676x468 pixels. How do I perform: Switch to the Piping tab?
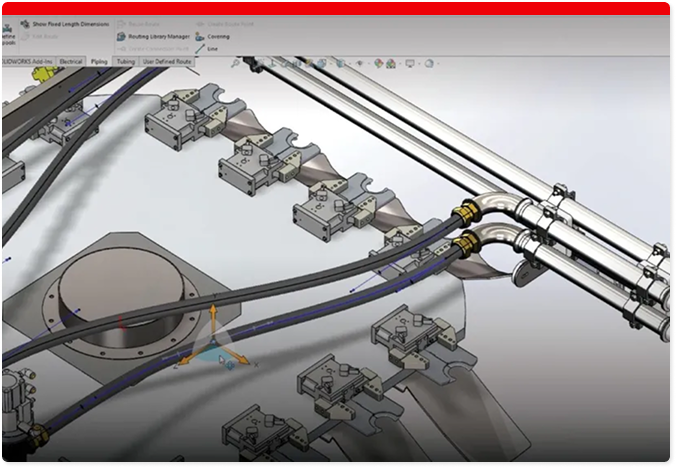click(99, 61)
